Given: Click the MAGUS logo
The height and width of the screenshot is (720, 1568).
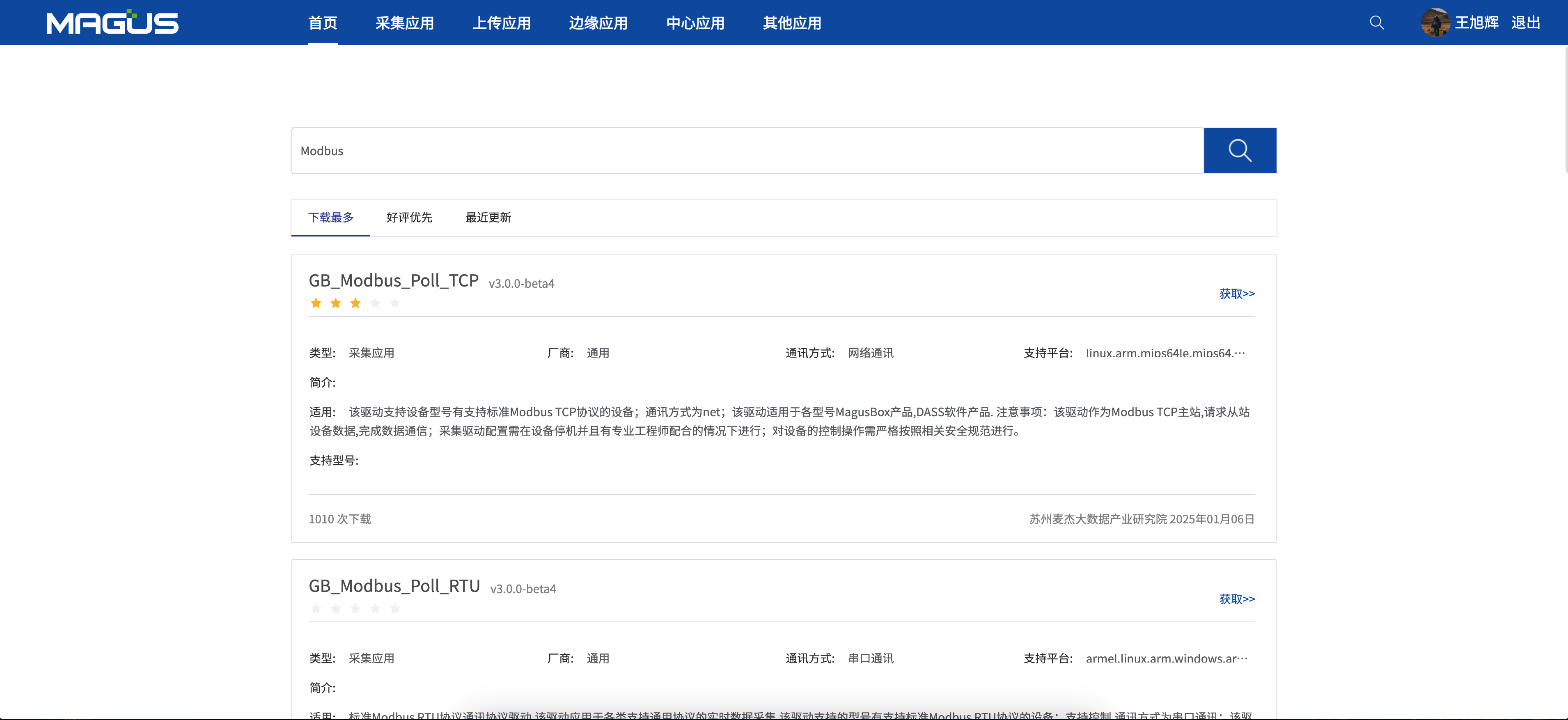Looking at the screenshot, I should (112, 23).
